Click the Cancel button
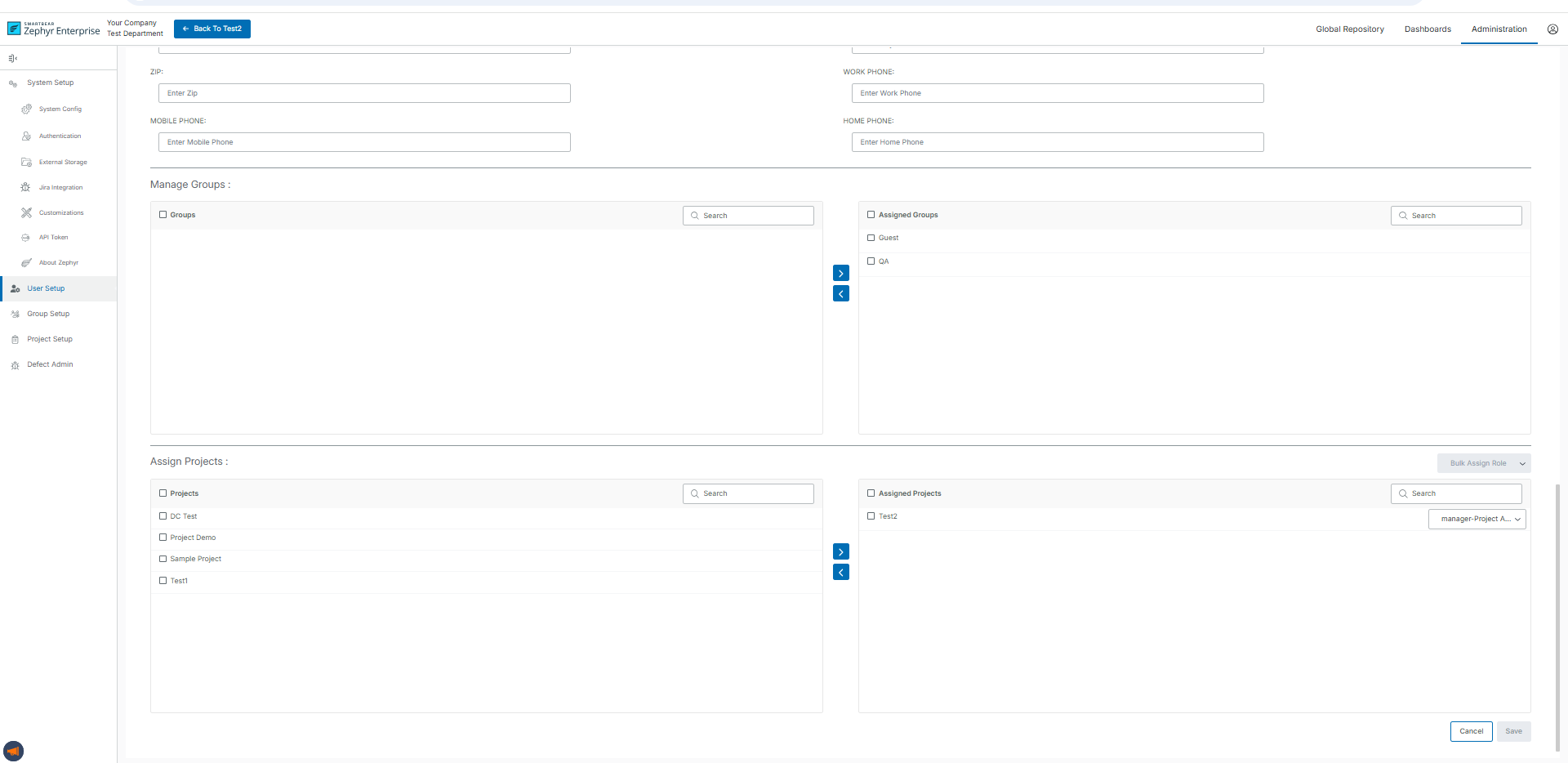 point(1471,731)
